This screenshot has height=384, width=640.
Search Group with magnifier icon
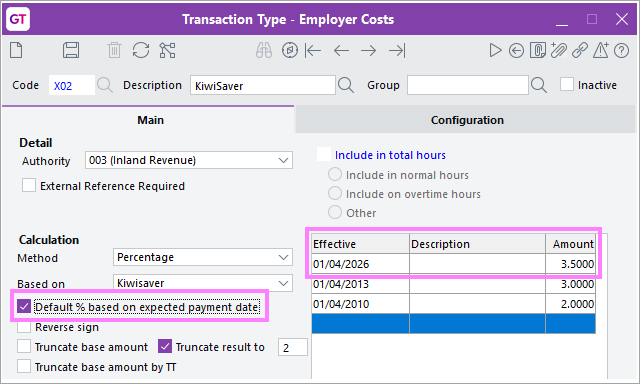point(539,85)
